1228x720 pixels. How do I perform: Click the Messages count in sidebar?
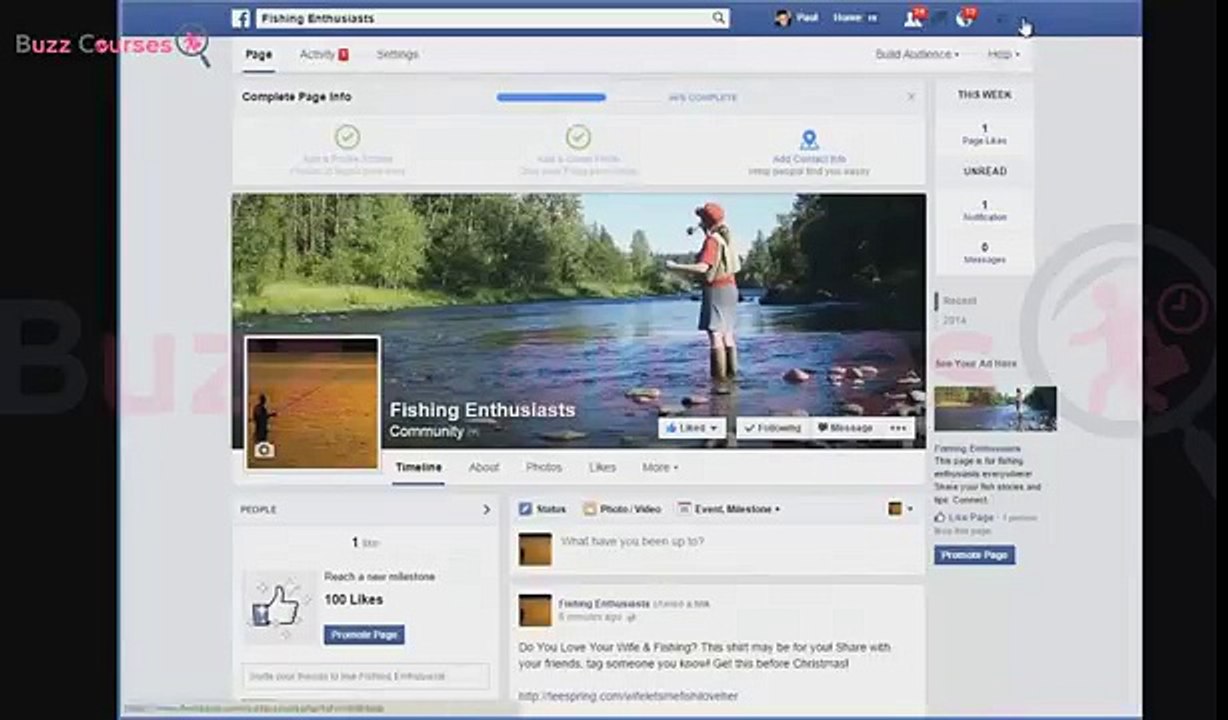coord(984,253)
